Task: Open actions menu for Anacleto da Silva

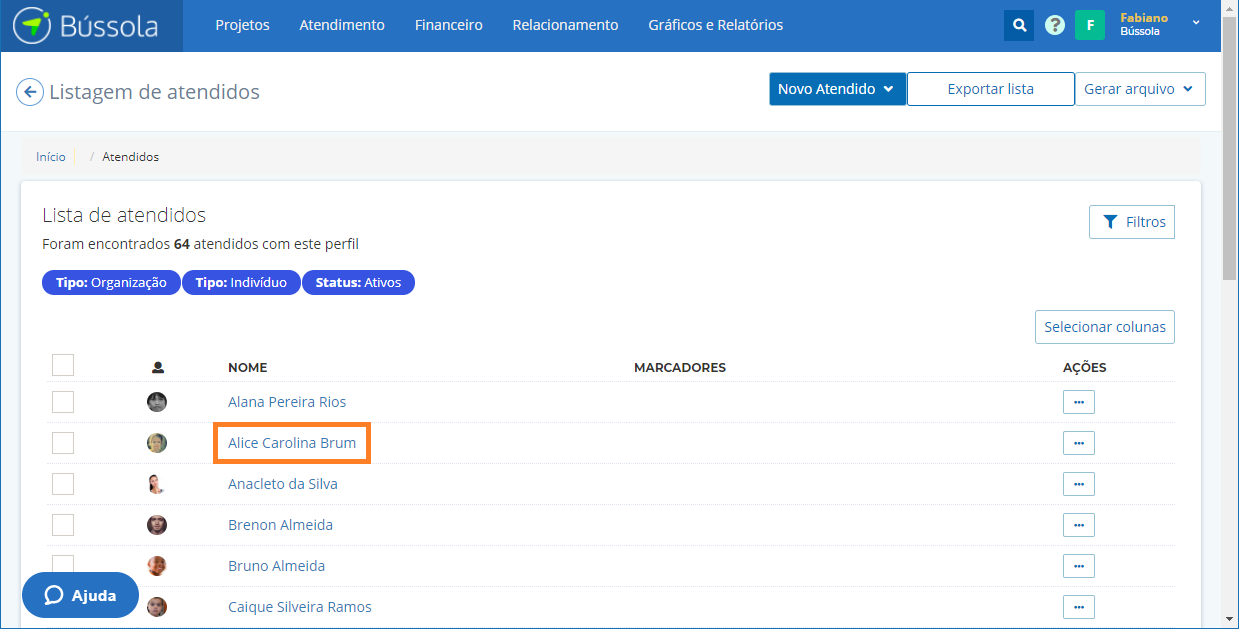Action: (x=1078, y=484)
